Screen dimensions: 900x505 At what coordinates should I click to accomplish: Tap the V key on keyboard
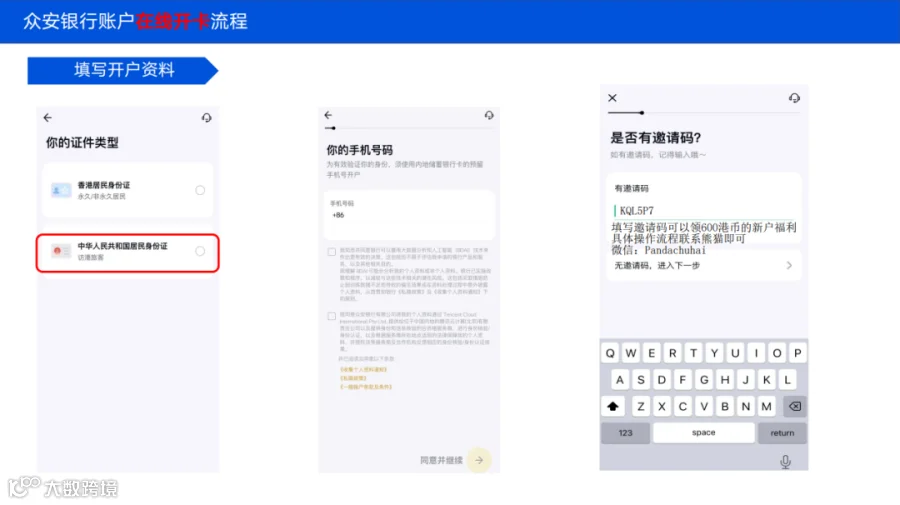tap(704, 406)
